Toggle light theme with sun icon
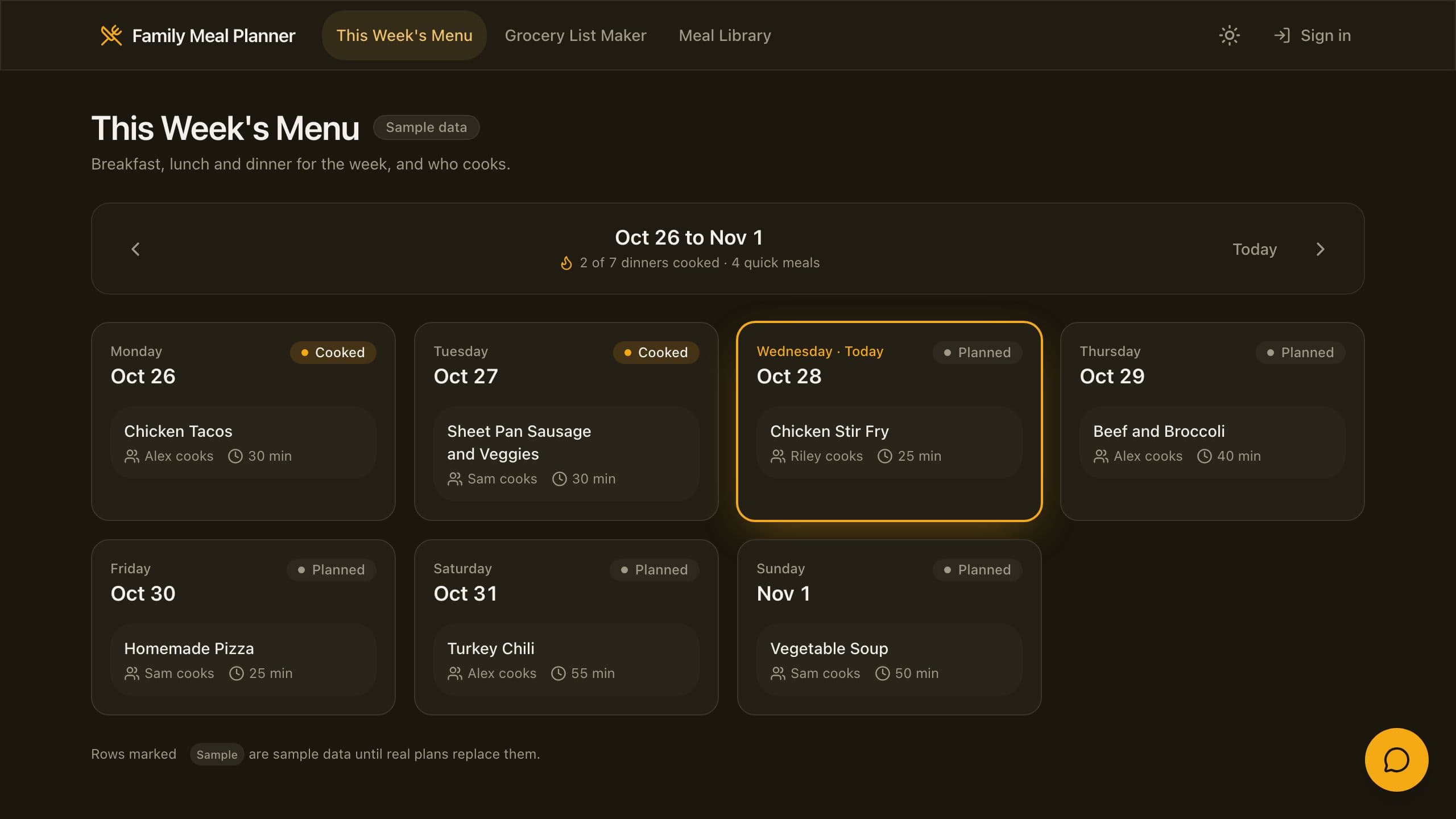Image resolution: width=1456 pixels, height=819 pixels. point(1229,35)
